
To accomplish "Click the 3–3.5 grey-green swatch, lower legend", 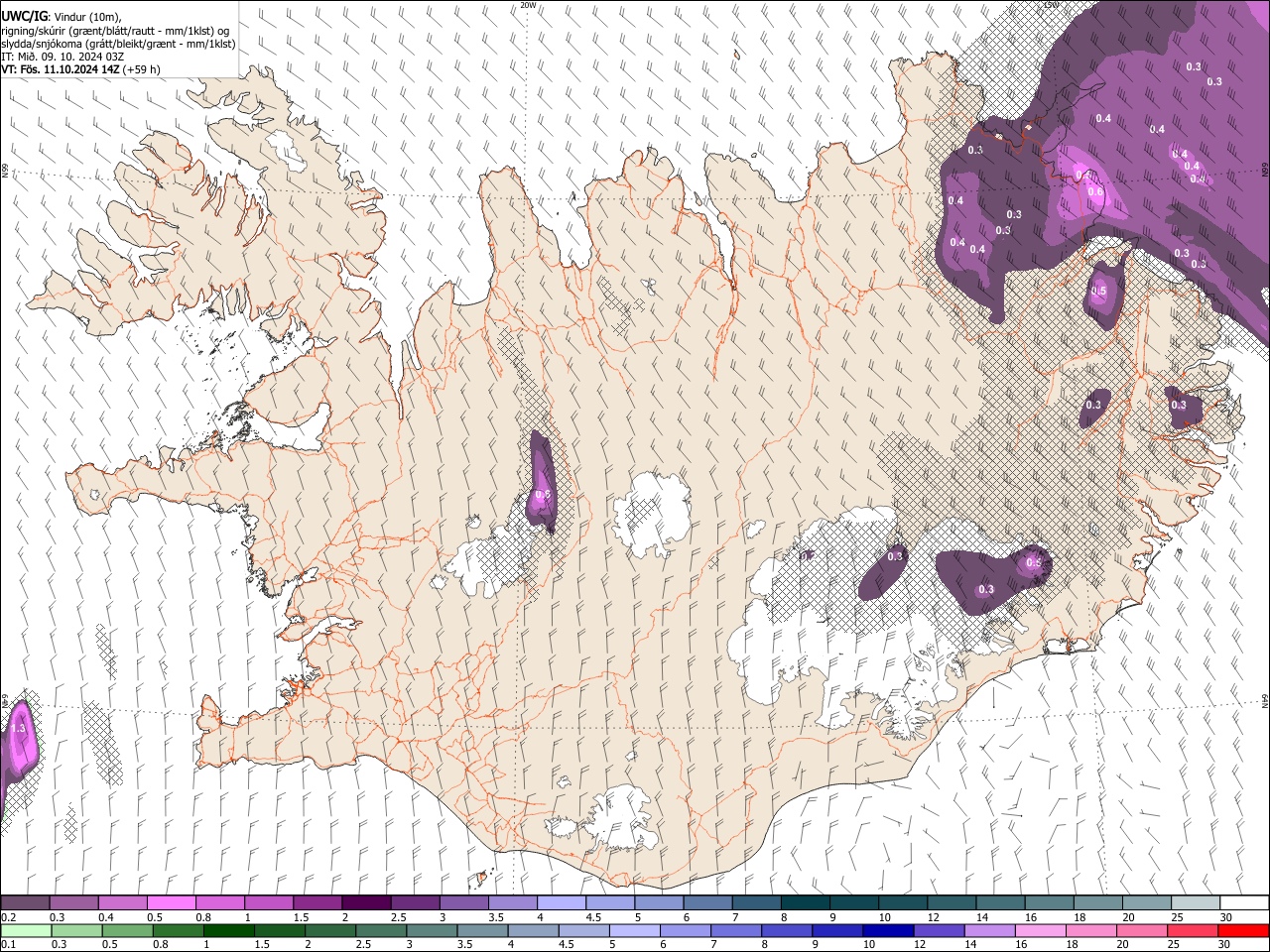I will 432,930.
